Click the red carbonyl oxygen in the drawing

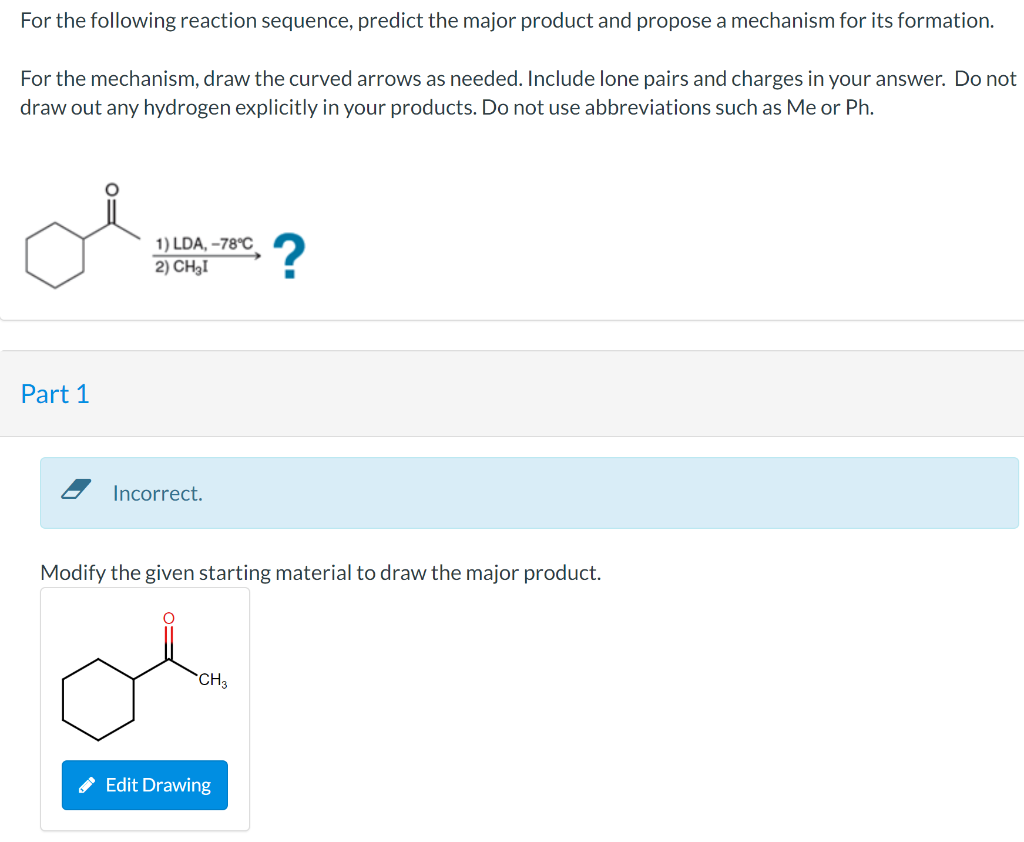click(x=169, y=617)
